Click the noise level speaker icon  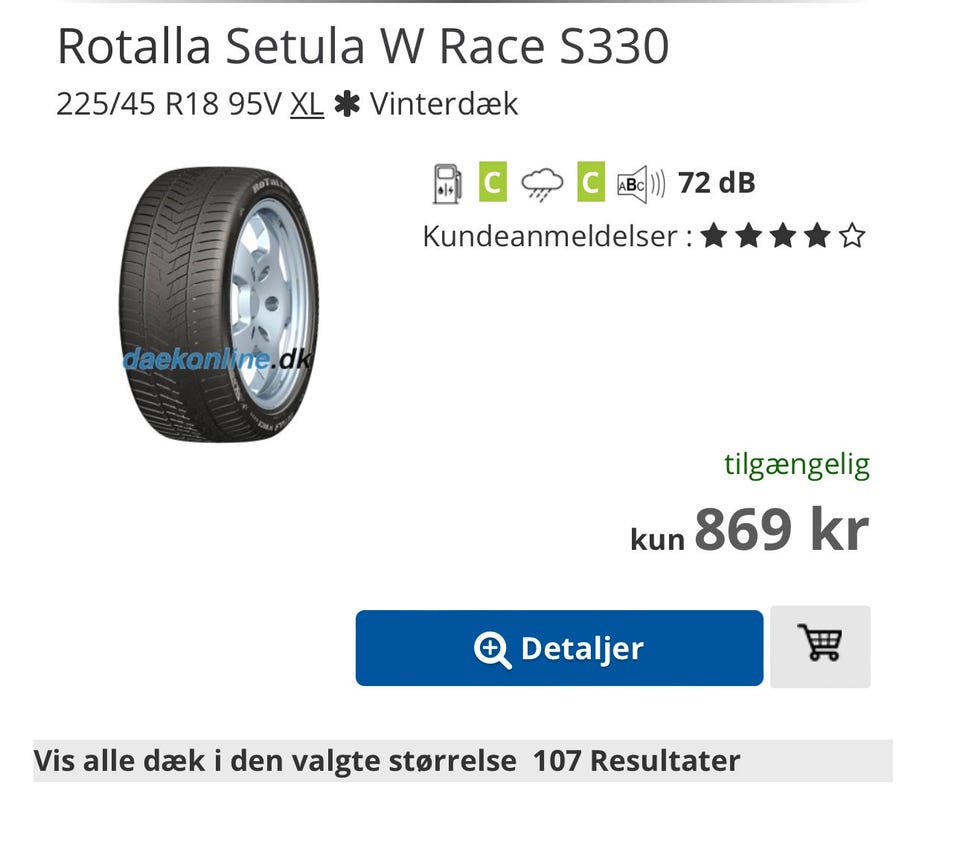[640, 184]
